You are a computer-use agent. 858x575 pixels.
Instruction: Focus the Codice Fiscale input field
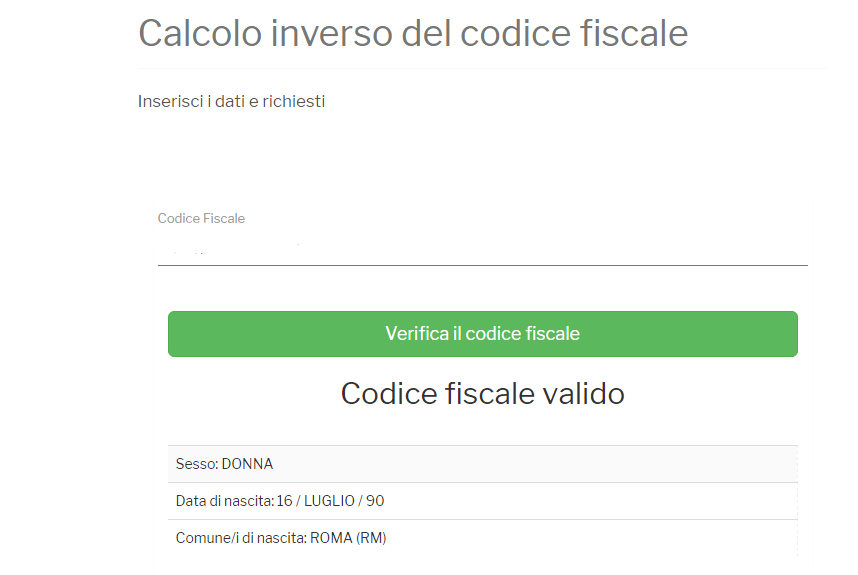[x=483, y=249]
